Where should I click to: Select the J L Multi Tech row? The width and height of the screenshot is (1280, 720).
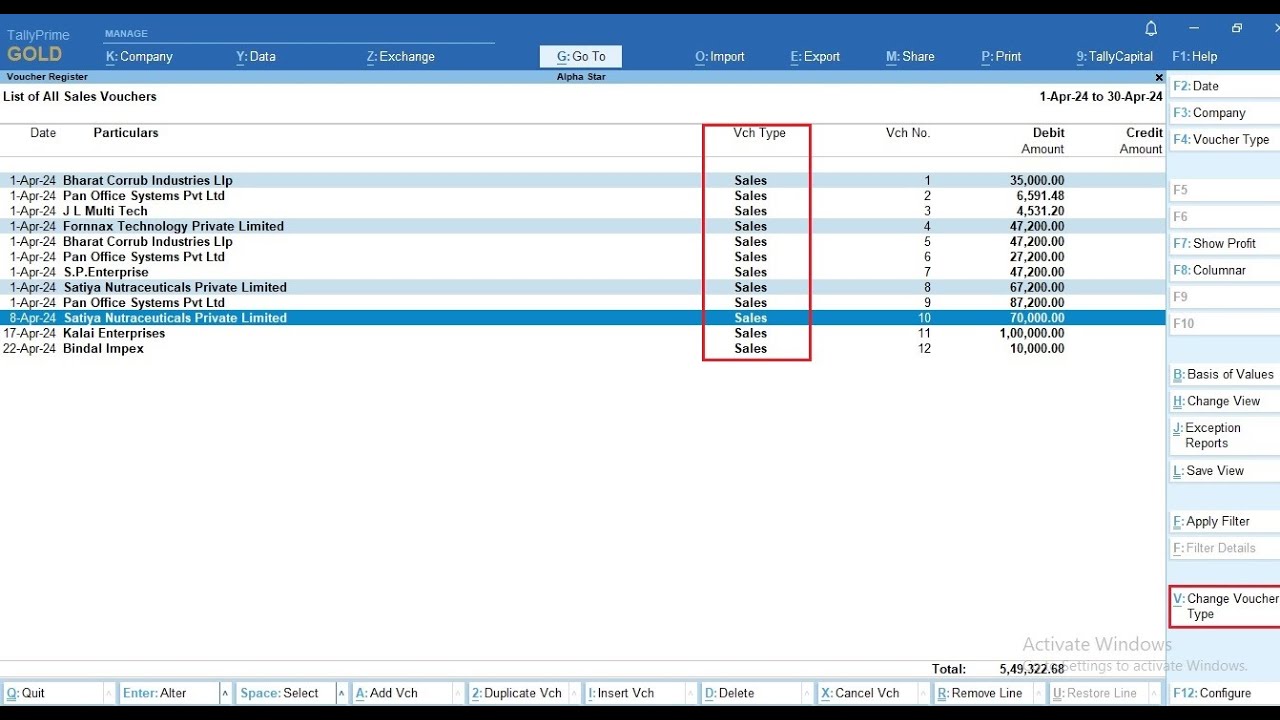(x=583, y=211)
